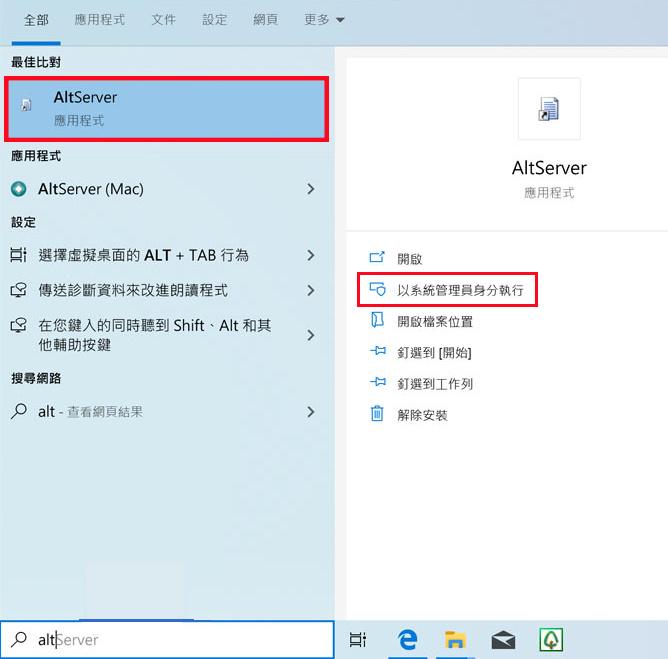668x659 pixels.
Task: Click the icon beside 傳送診斷資料來改進朗讀程式
Action: (18, 290)
